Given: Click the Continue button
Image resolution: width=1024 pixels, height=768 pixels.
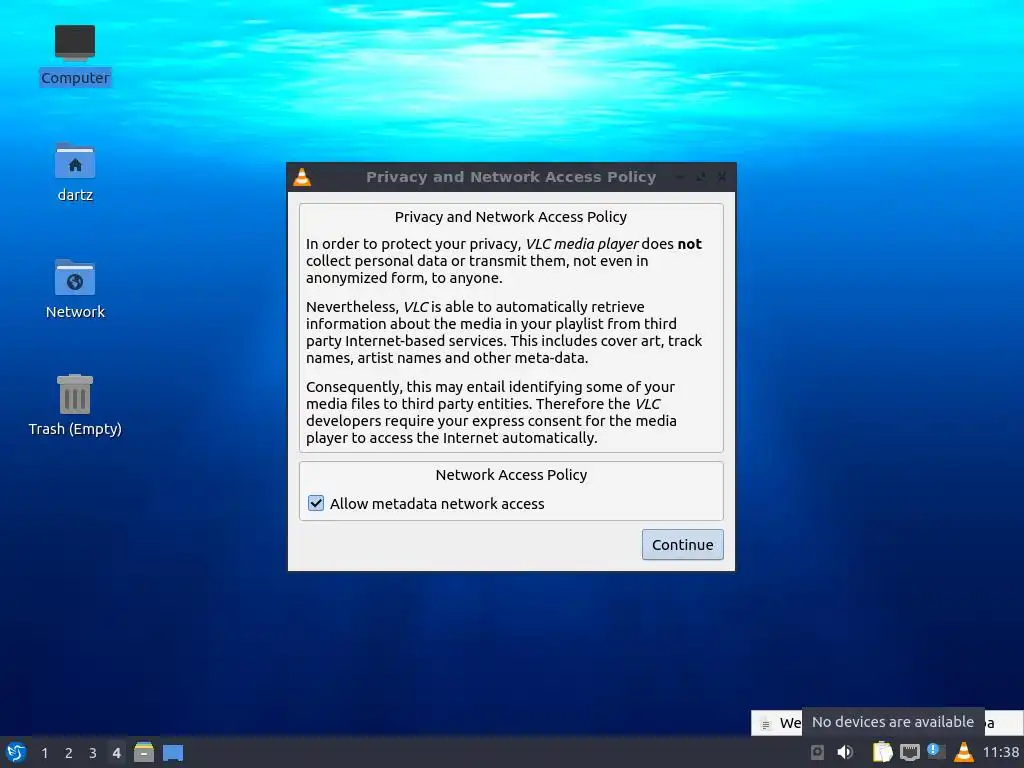Looking at the screenshot, I should [x=682, y=545].
